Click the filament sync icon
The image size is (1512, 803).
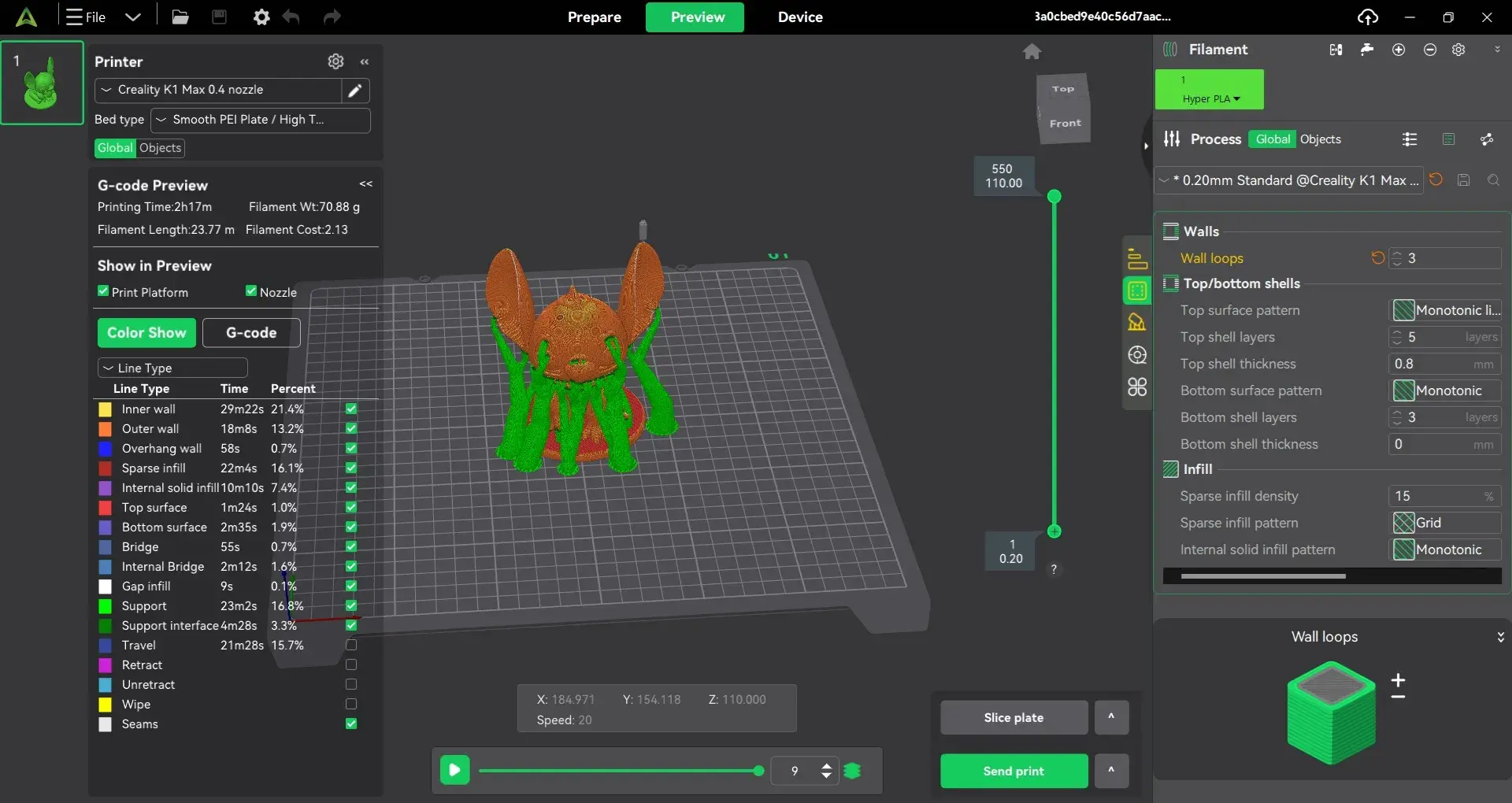coord(1336,50)
